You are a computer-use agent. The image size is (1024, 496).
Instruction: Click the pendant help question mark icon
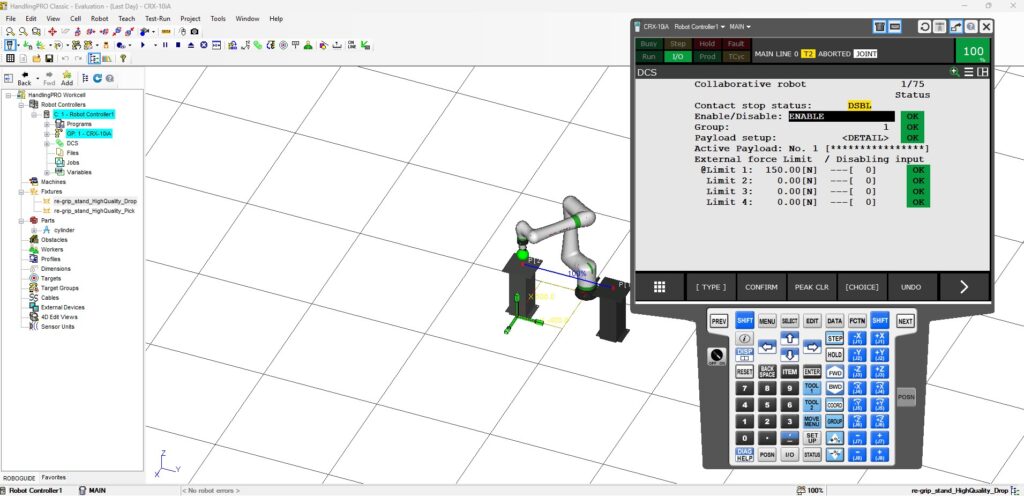pos(971,27)
